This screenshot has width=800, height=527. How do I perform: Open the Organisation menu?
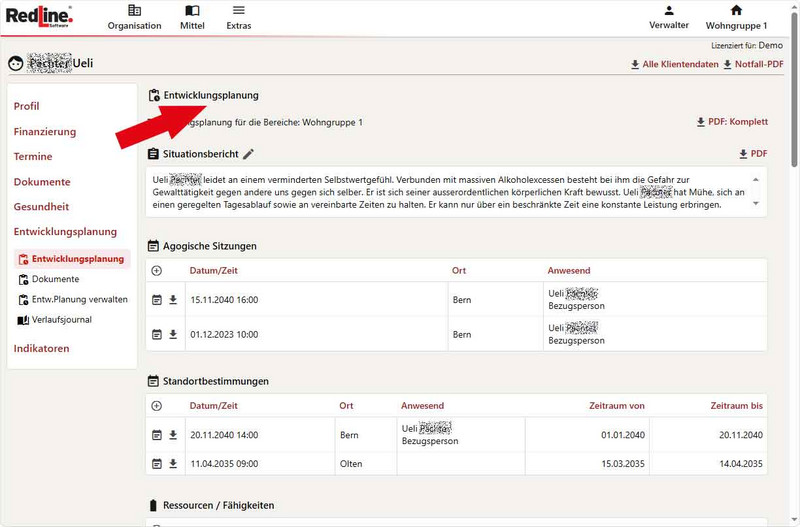(x=134, y=18)
